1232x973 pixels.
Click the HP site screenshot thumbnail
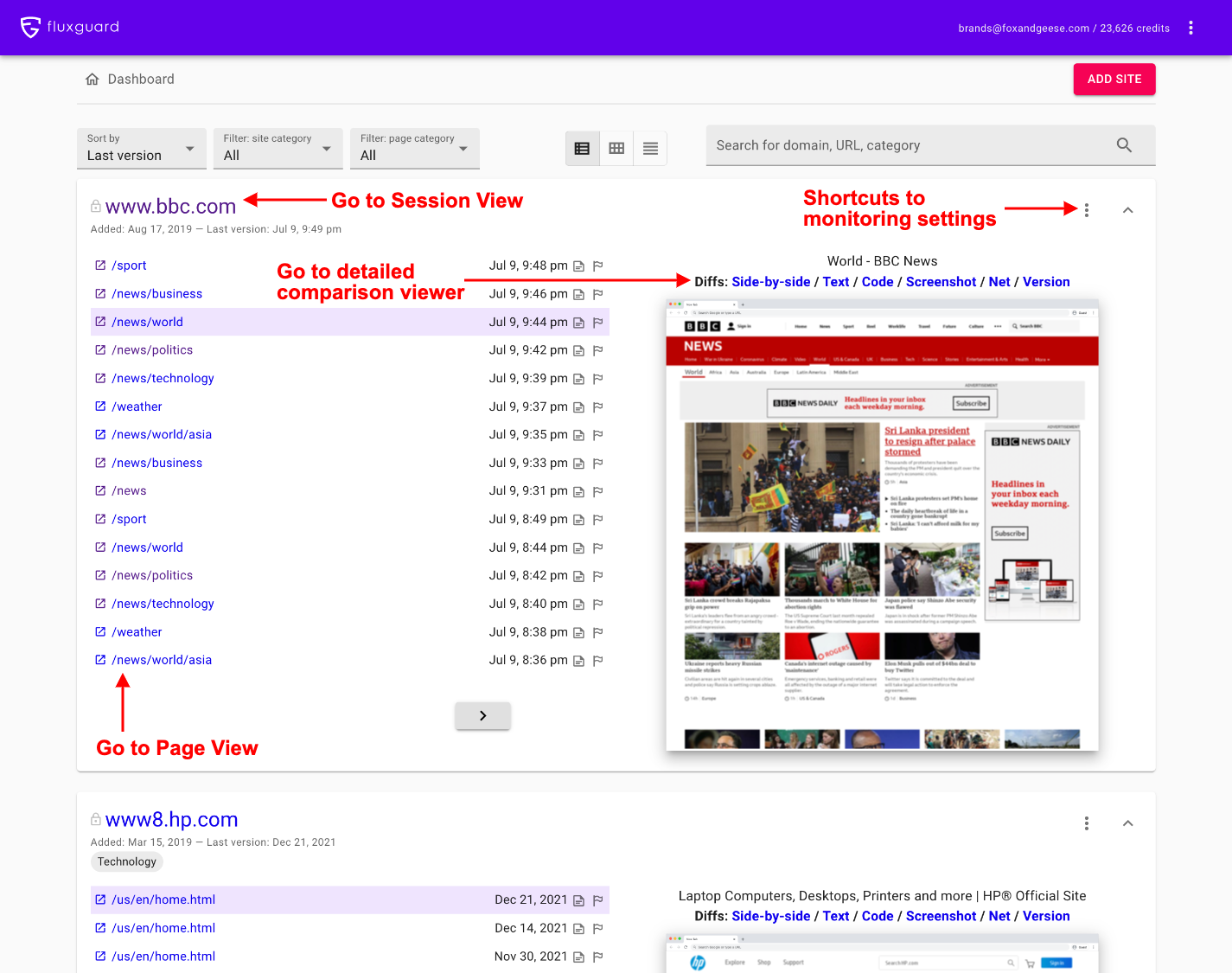pyautogui.click(x=882, y=954)
